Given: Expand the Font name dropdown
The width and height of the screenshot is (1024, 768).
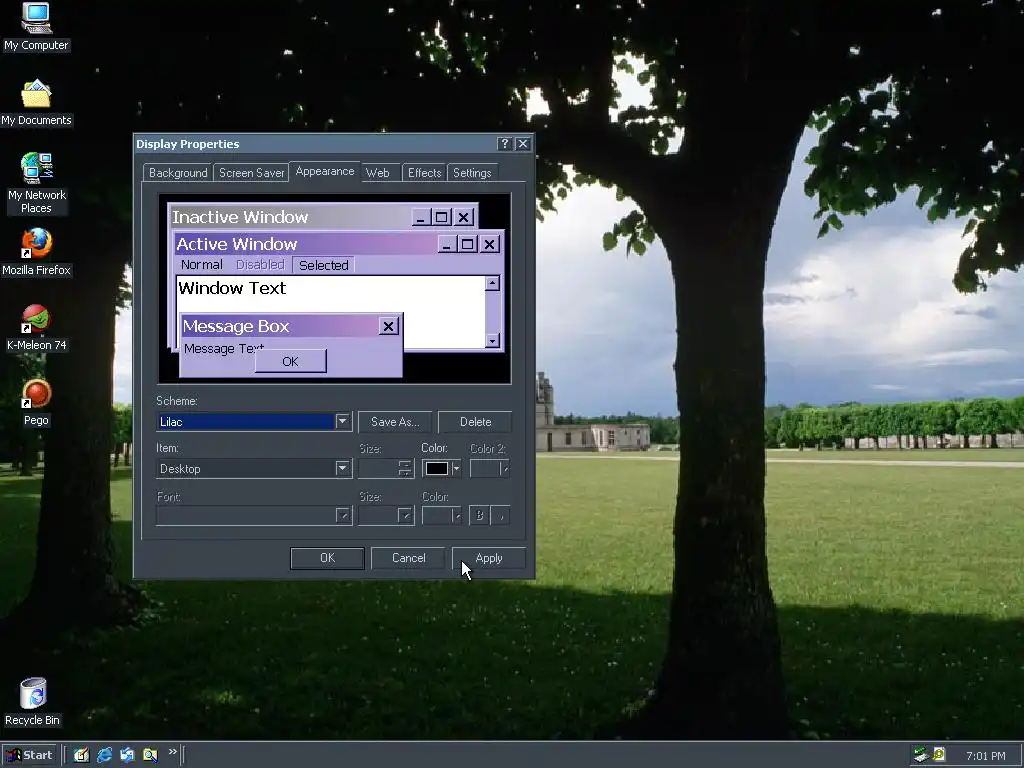Looking at the screenshot, I should tap(344, 515).
